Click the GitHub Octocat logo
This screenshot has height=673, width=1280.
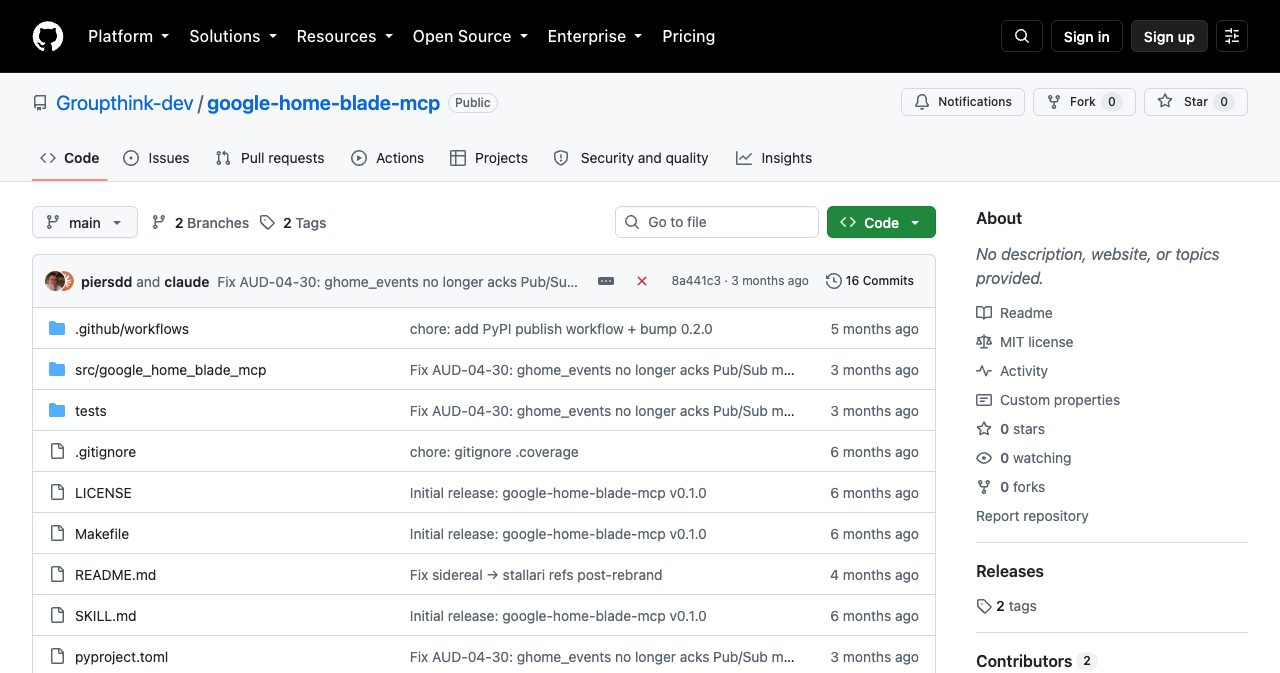[48, 36]
